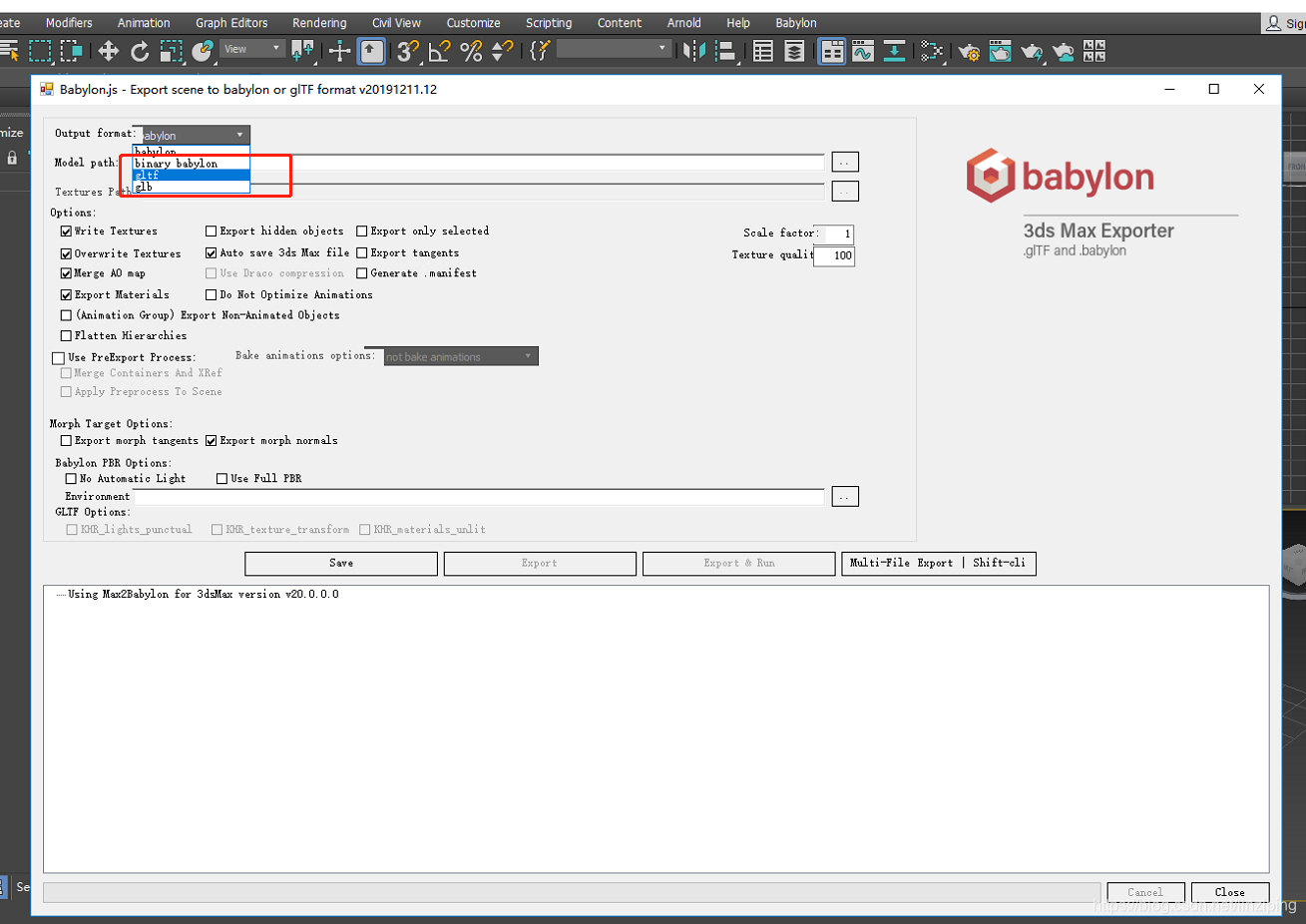Toggle the Layer Explorer
Viewport: 1306px width, 924px height.
794,51
